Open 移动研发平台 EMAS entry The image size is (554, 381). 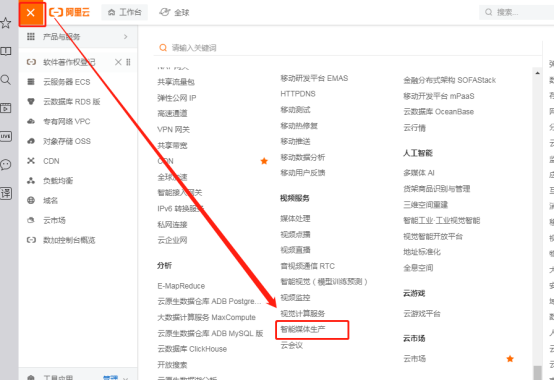click(314, 78)
